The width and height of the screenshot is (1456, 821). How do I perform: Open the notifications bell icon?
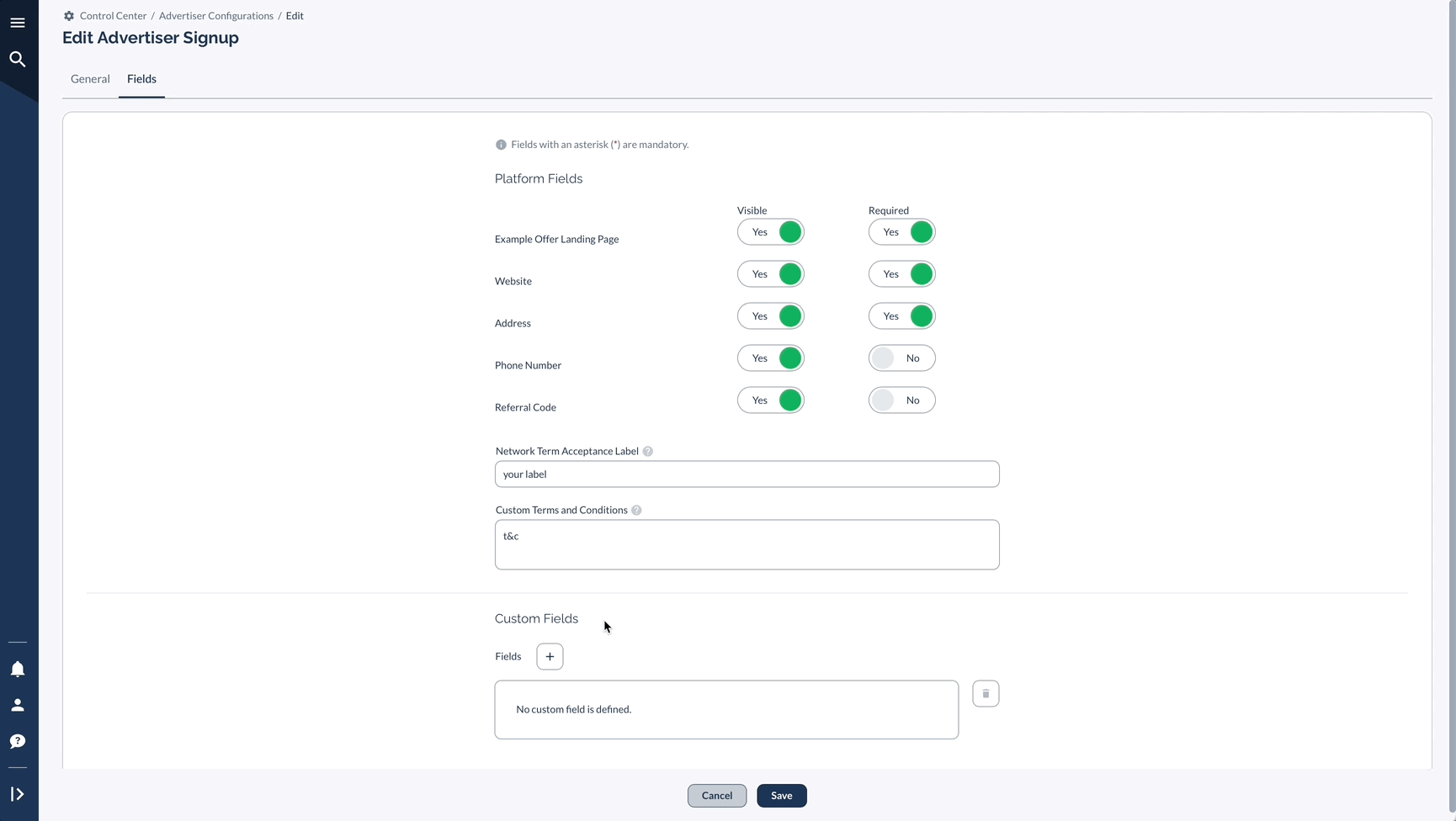(x=18, y=669)
